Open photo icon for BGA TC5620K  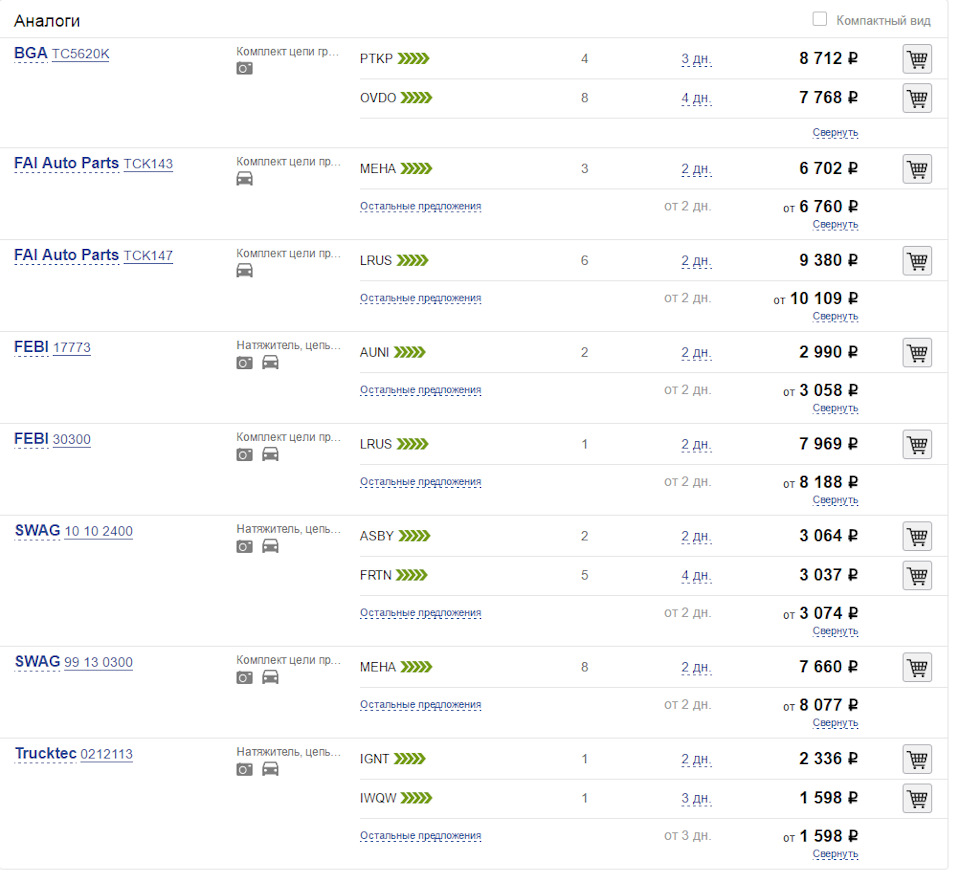(244, 69)
